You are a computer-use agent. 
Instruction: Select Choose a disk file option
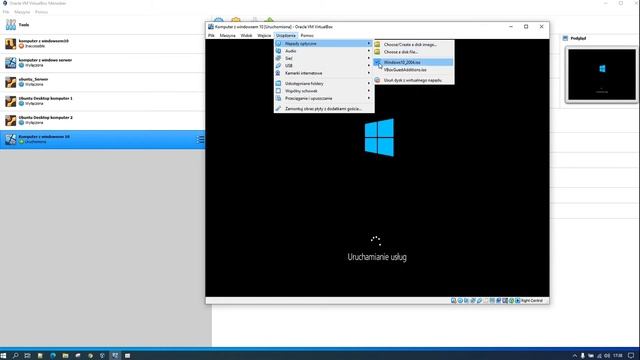tap(413, 52)
